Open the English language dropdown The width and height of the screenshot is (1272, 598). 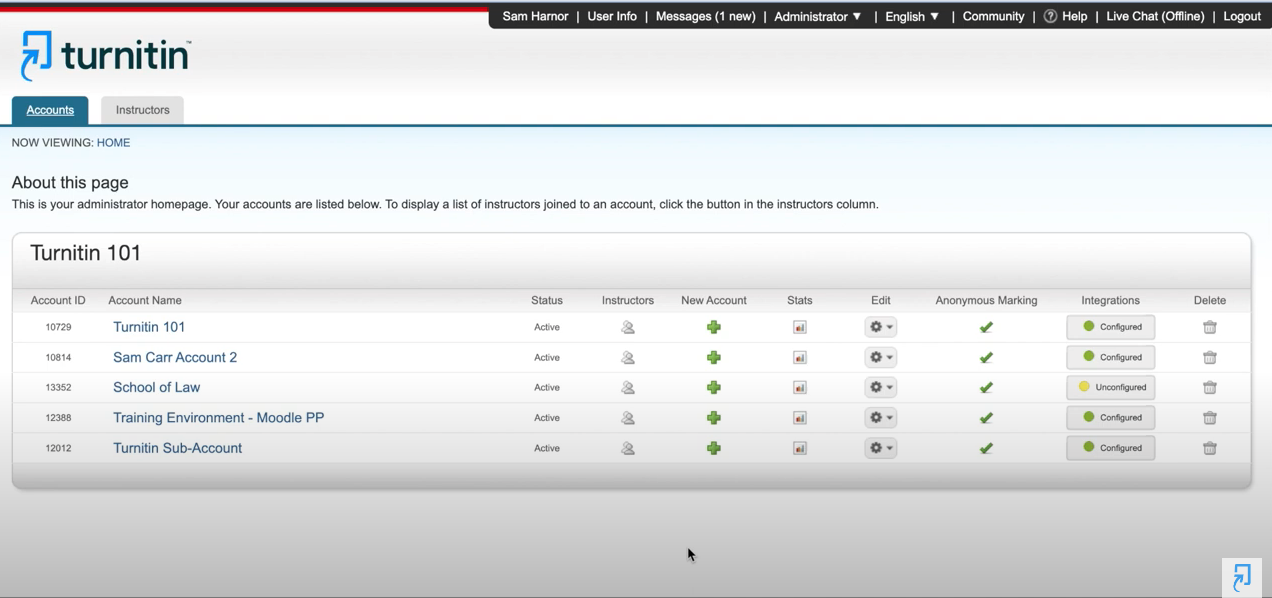912,16
